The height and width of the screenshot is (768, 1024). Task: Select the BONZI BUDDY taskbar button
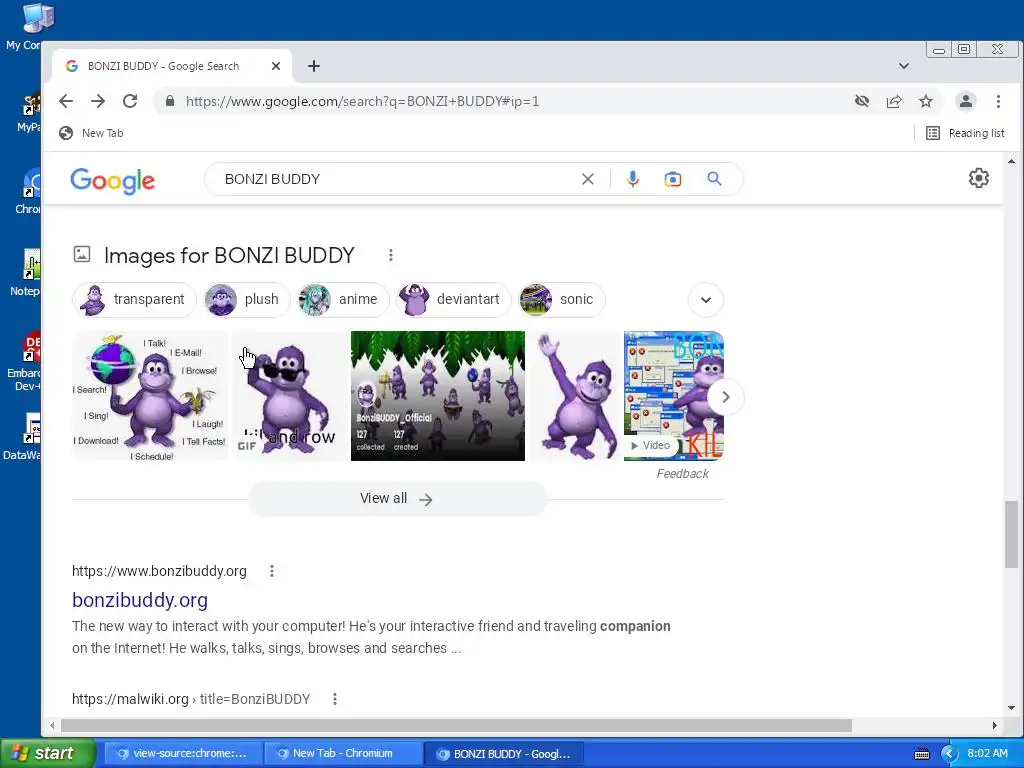pyautogui.click(x=504, y=754)
